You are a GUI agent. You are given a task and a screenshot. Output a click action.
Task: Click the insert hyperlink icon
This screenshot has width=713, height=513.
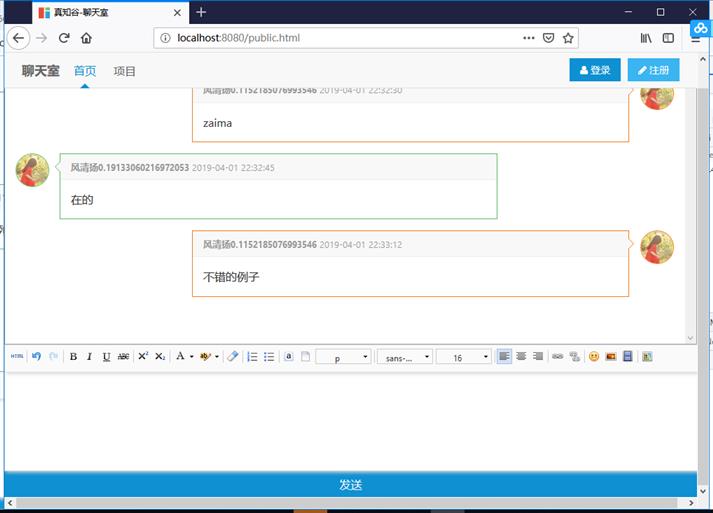[558, 356]
